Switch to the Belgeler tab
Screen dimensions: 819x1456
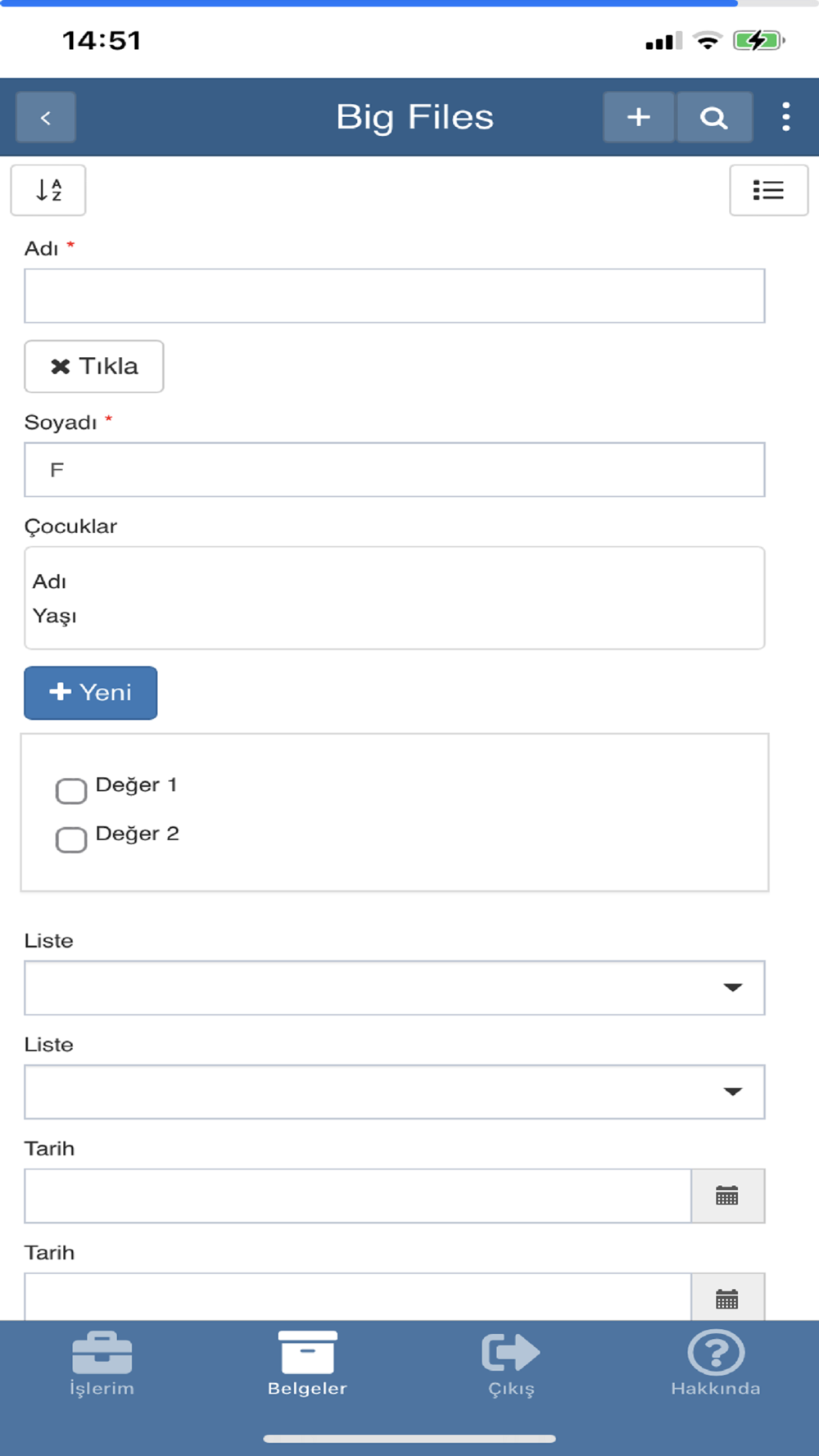(307, 1363)
